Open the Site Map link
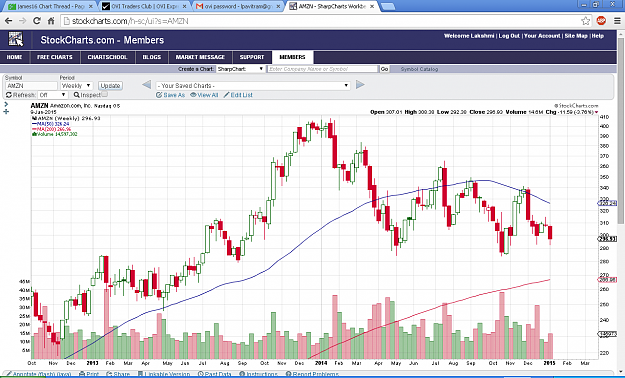625x378 pixels. [576, 36]
